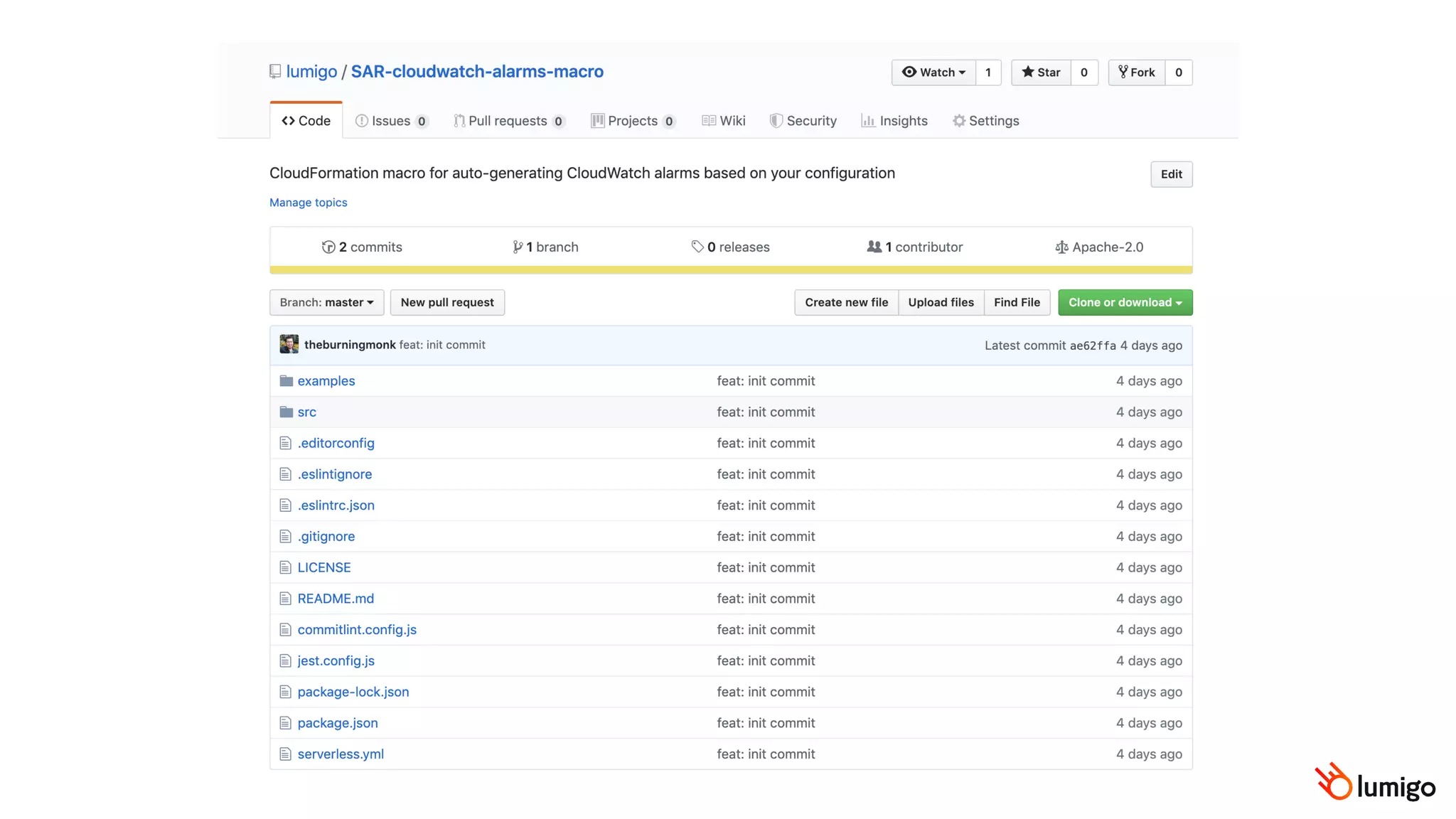Click the releases tag icon
Image resolution: width=1456 pixels, height=819 pixels.
coord(697,247)
